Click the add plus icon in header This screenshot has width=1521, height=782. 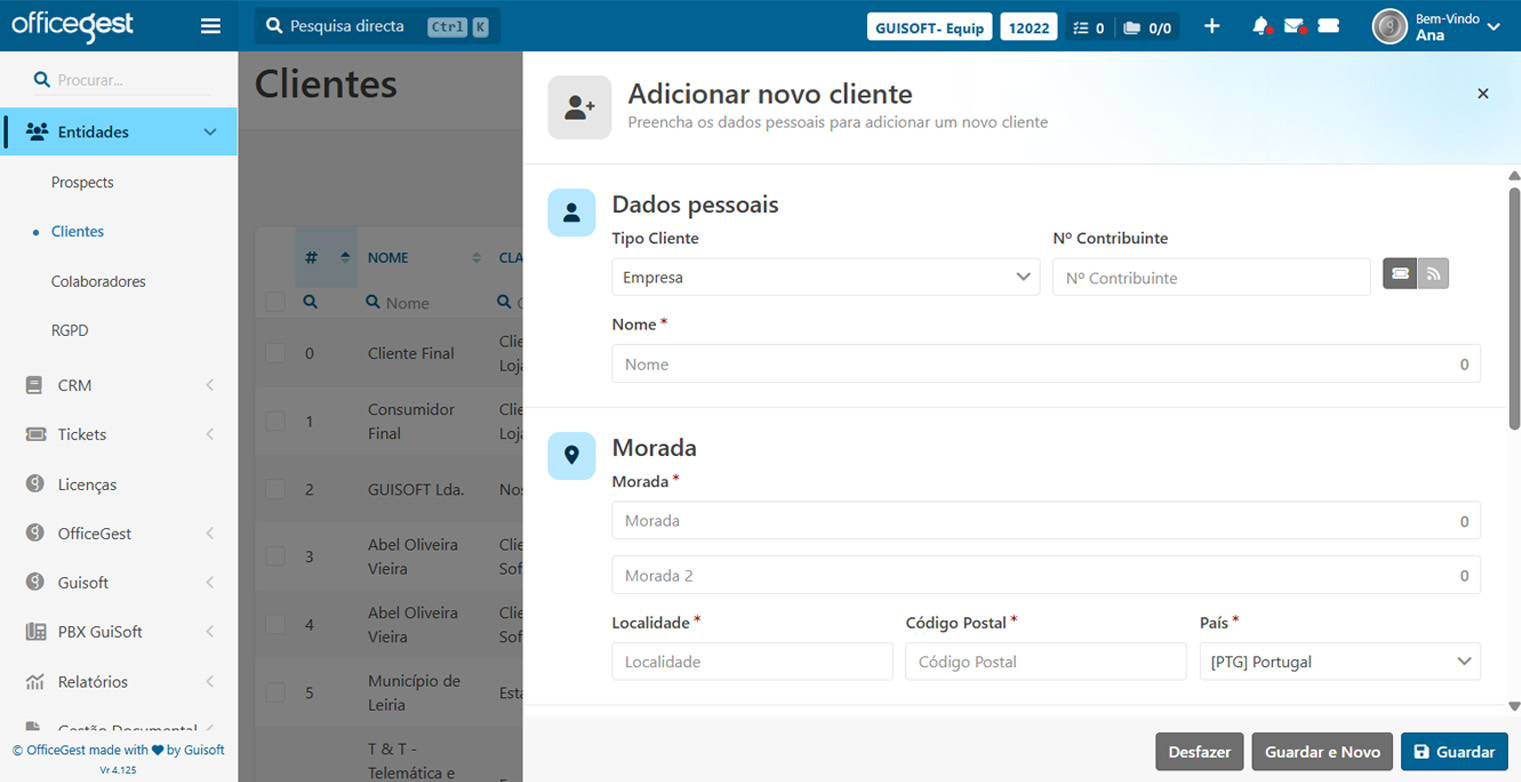click(x=1212, y=26)
